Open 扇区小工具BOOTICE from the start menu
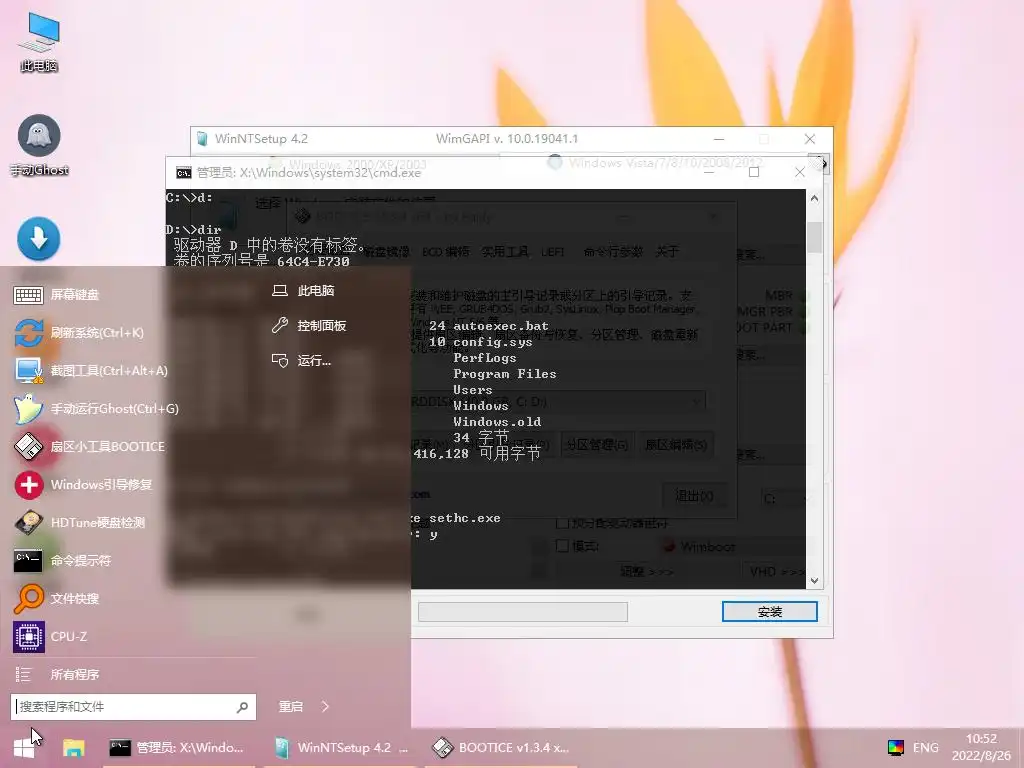 [x=89, y=446]
